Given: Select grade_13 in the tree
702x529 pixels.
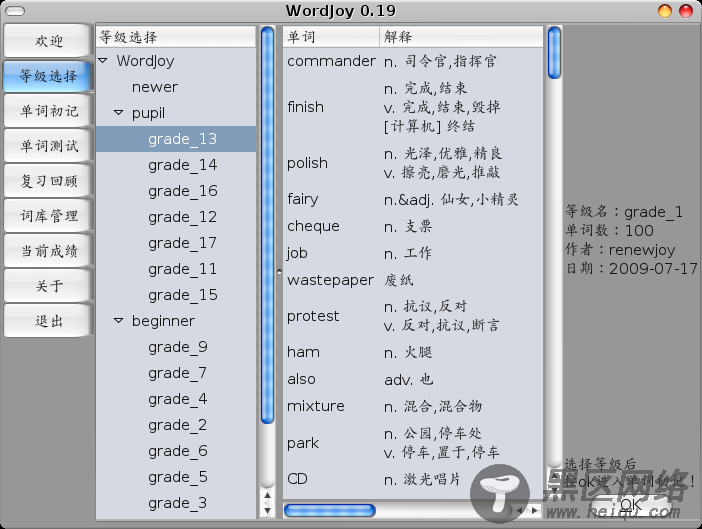Looking at the screenshot, I should [176, 139].
